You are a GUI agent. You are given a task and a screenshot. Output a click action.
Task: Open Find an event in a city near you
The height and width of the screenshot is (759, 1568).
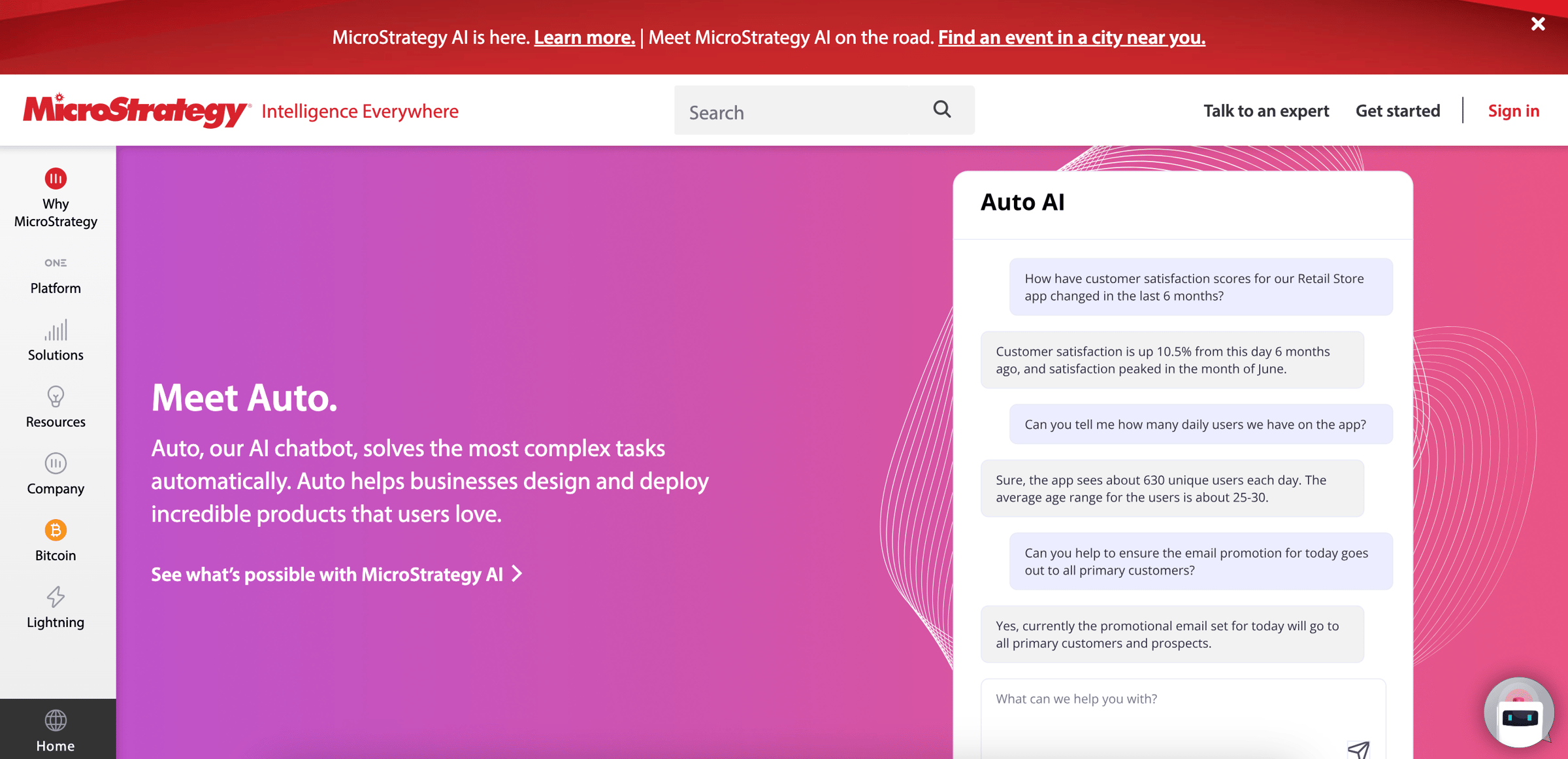point(1071,37)
